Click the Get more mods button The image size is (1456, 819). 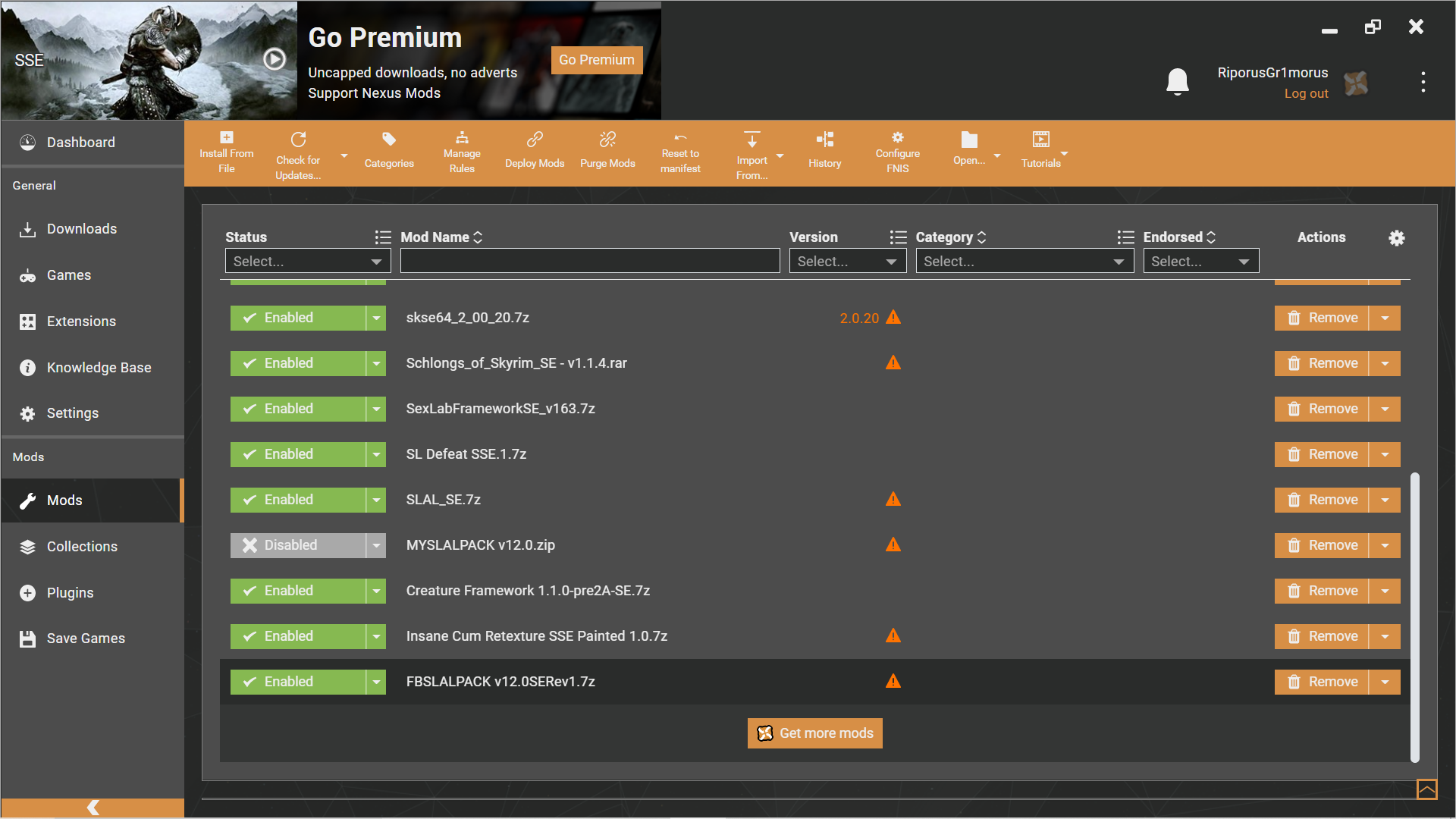point(814,733)
